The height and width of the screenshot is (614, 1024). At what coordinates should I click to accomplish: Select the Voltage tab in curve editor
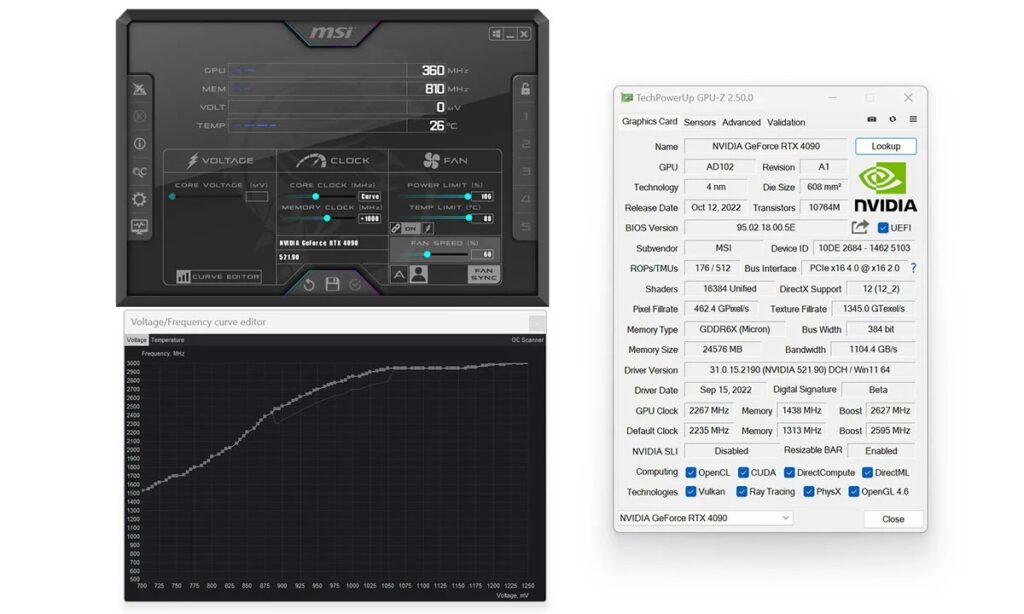136,340
